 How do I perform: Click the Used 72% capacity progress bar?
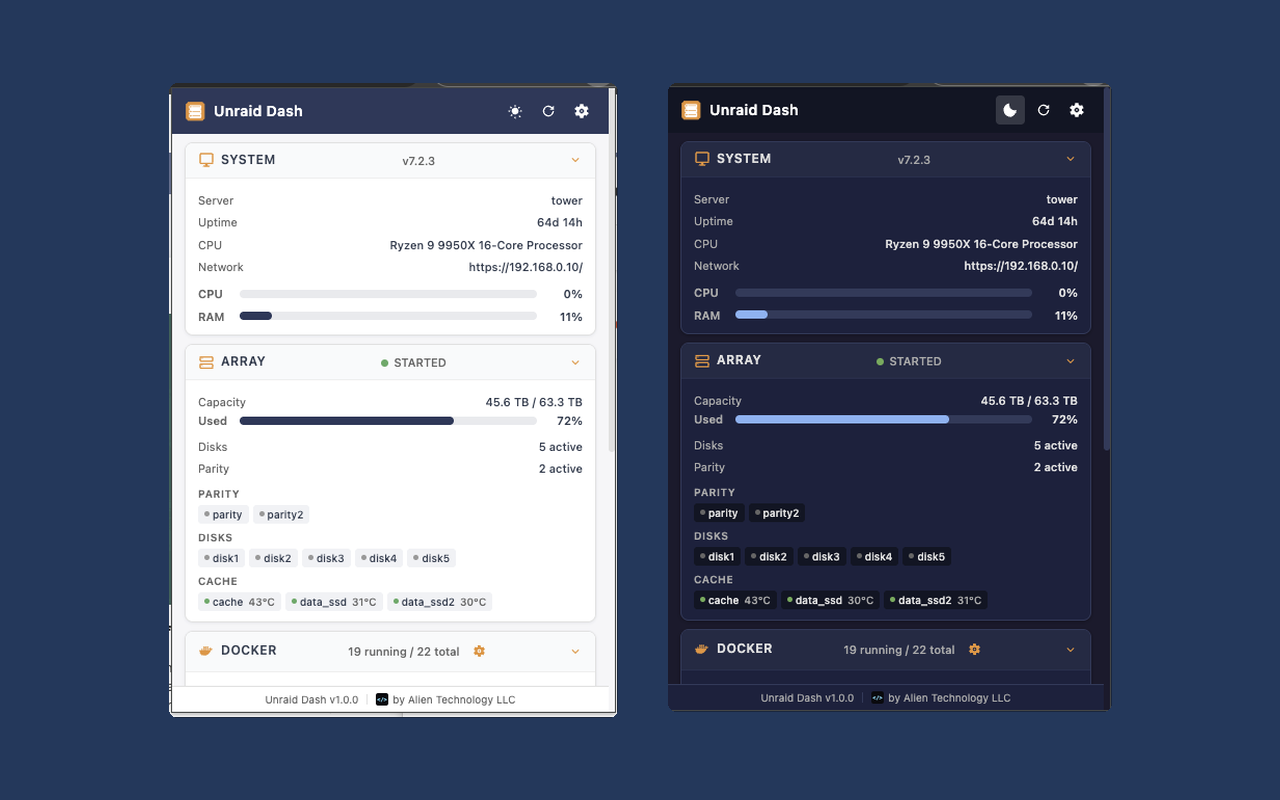[x=388, y=420]
